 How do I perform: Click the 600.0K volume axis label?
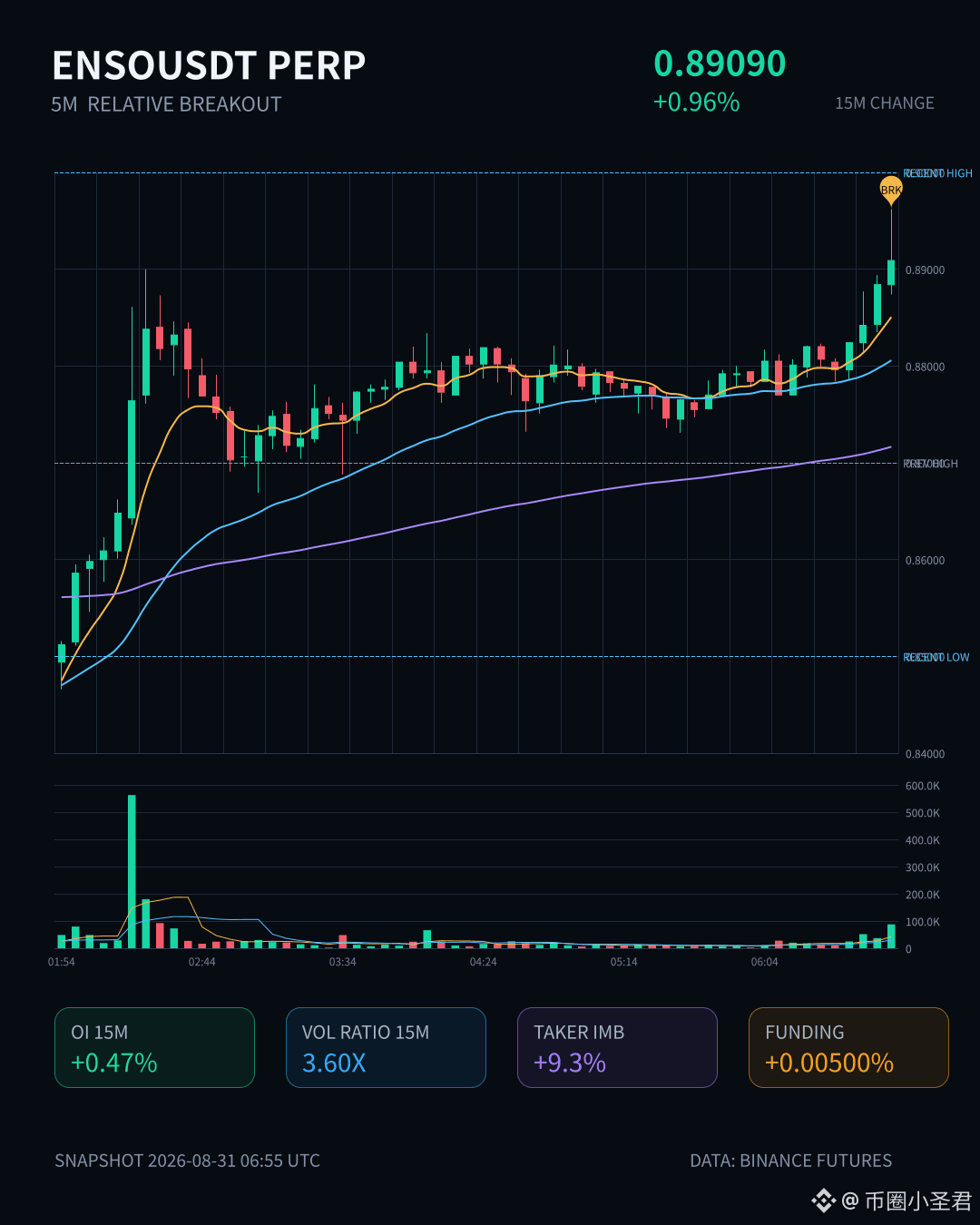(x=923, y=786)
